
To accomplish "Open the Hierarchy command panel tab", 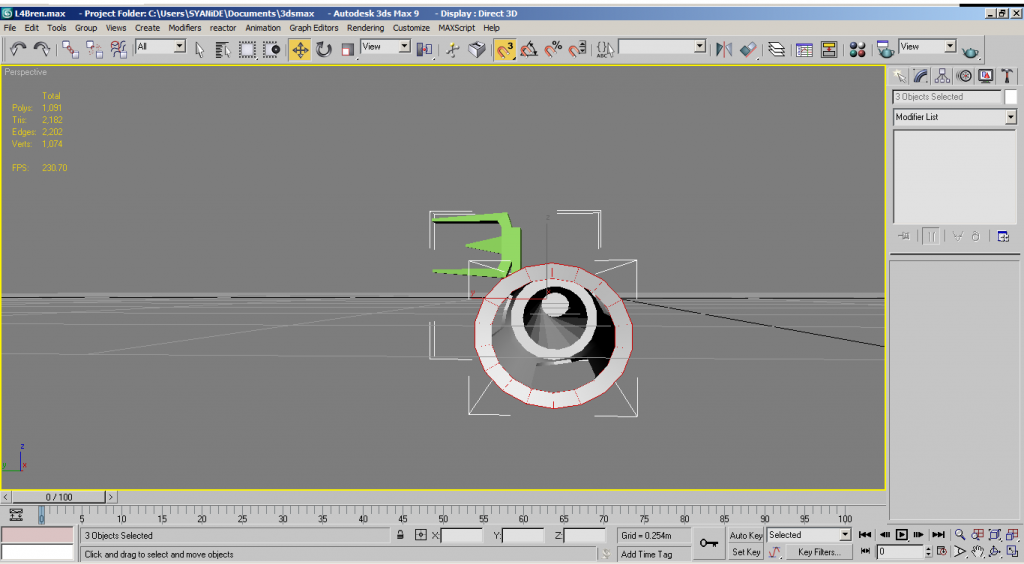I will [x=942, y=76].
